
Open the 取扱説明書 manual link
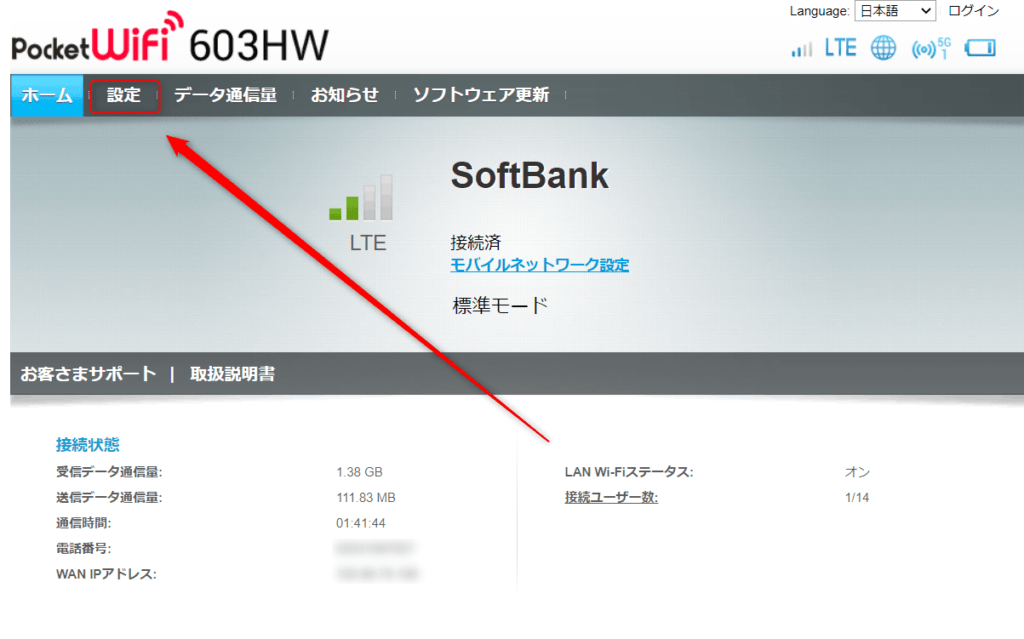click(x=232, y=374)
